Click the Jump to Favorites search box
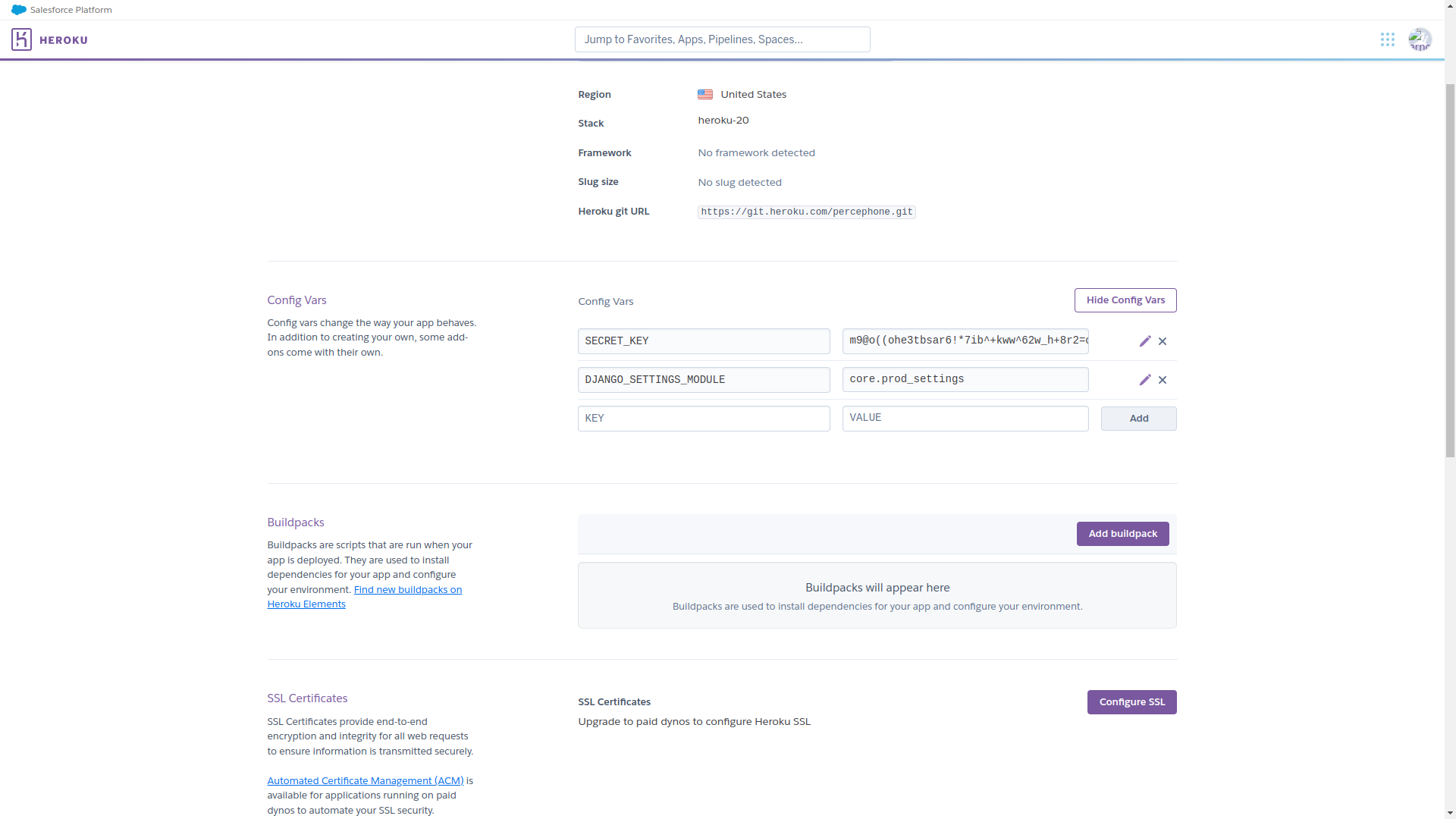This screenshot has width=1456, height=819. tap(721, 39)
